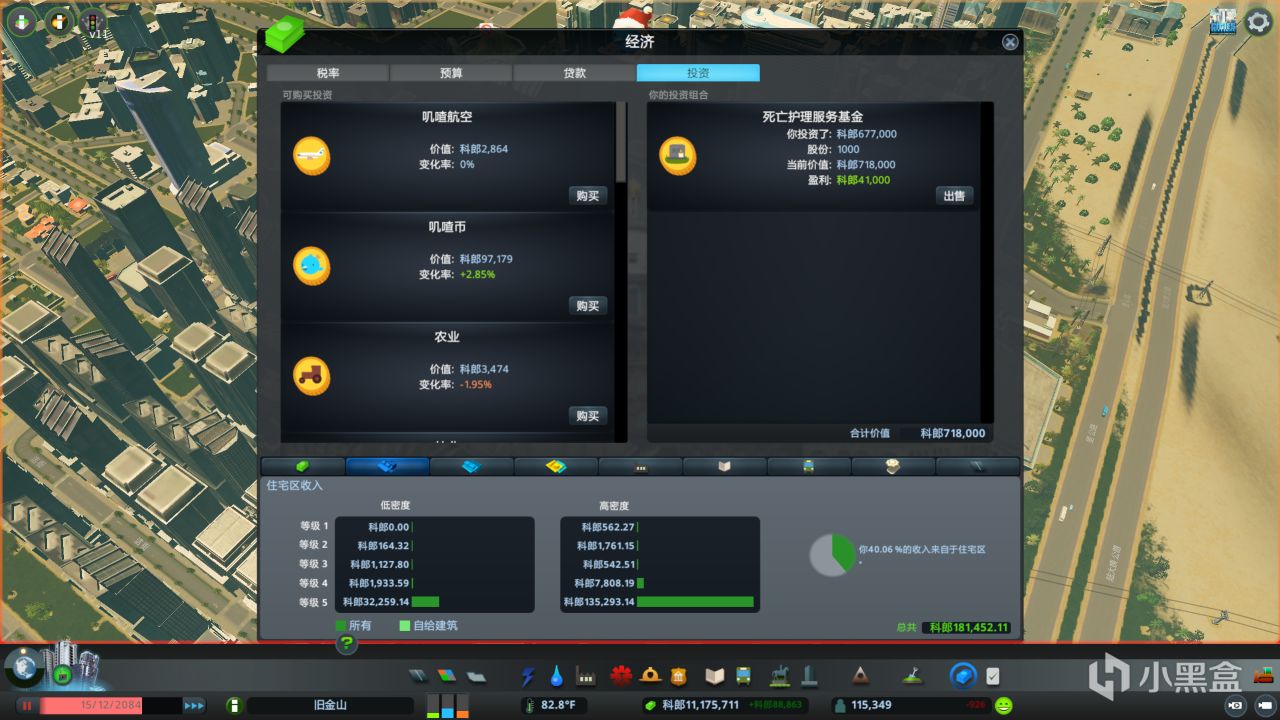Select the 贷款 tab

pyautogui.click(x=574, y=73)
